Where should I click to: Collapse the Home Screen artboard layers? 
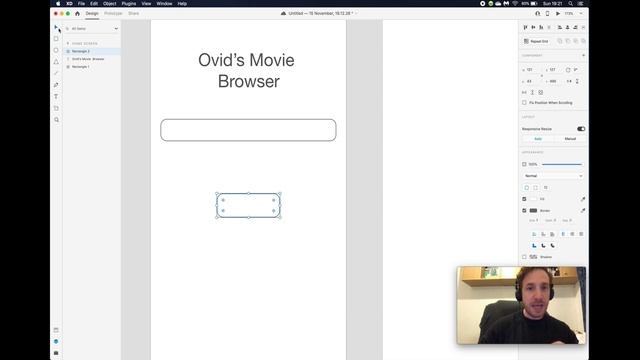tap(68, 43)
